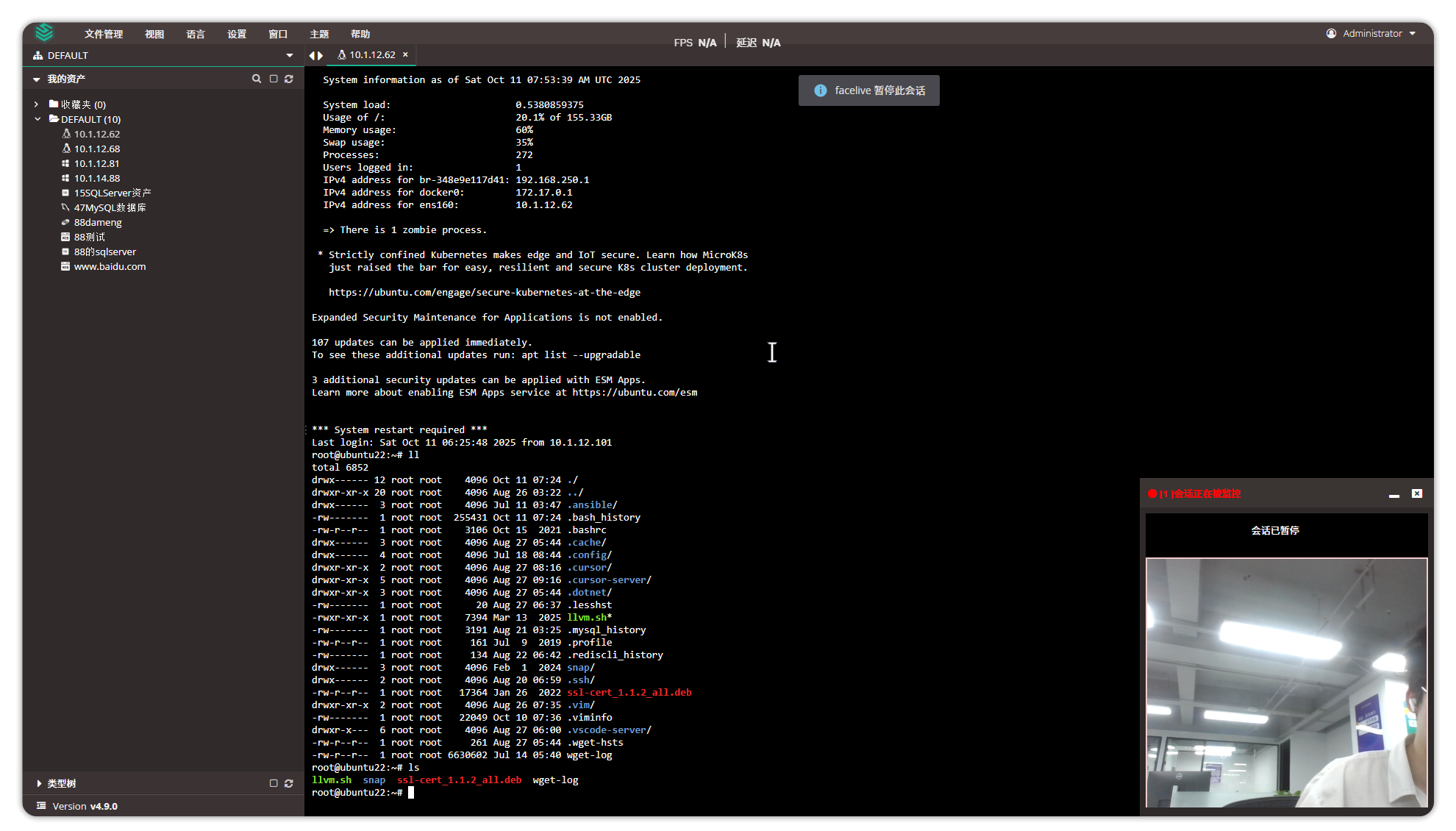Close the 10.1.12.62 terminal tab
The height and width of the screenshot is (831, 1456).
(x=405, y=54)
